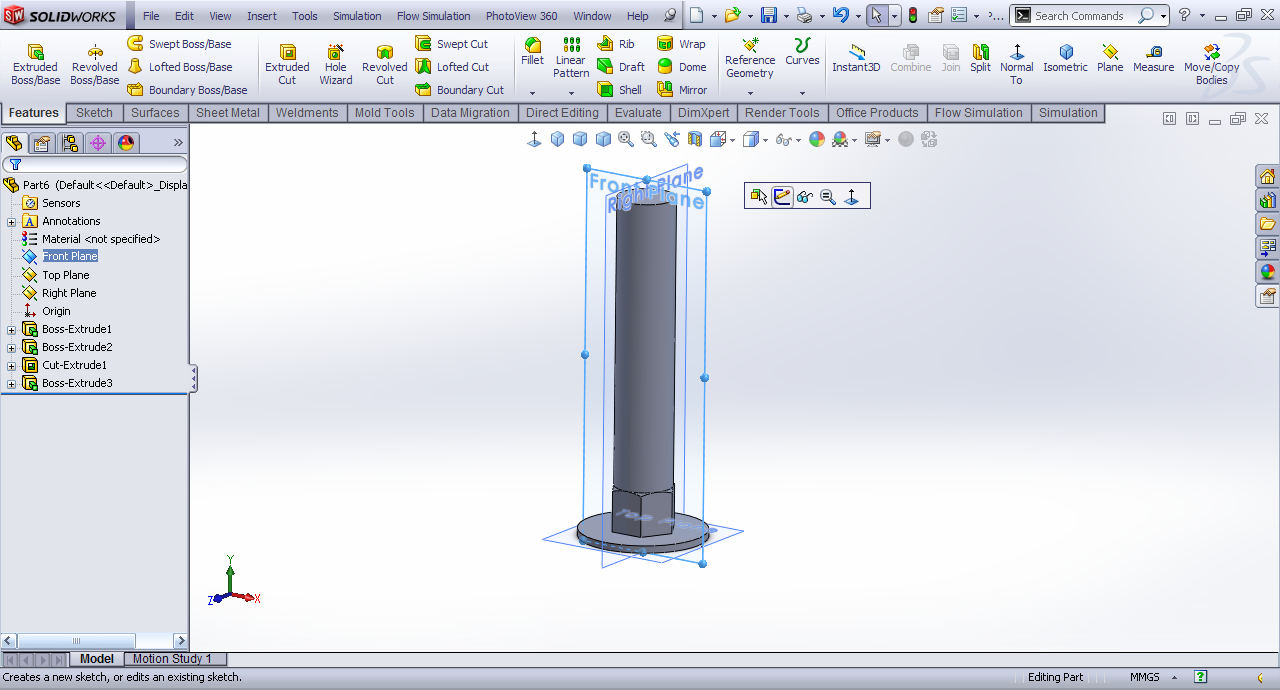
Task: Open Appearances task pane tab
Action: pos(1267,271)
